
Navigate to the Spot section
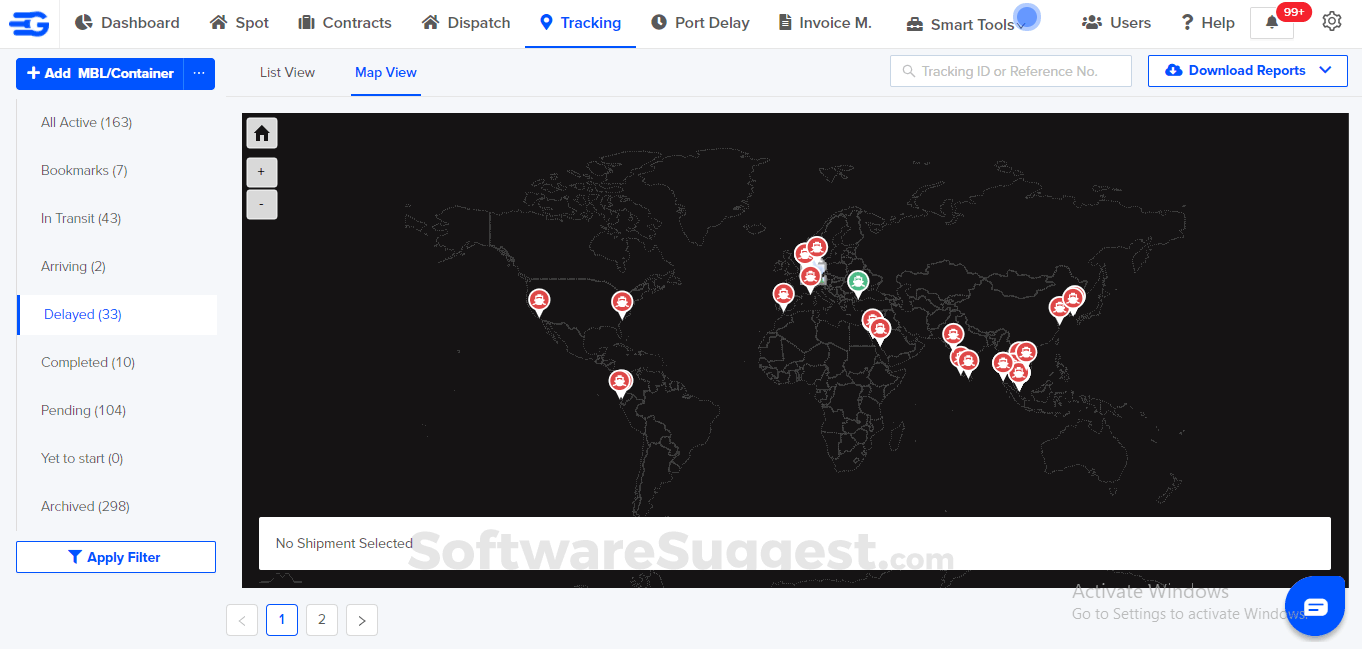(x=239, y=22)
